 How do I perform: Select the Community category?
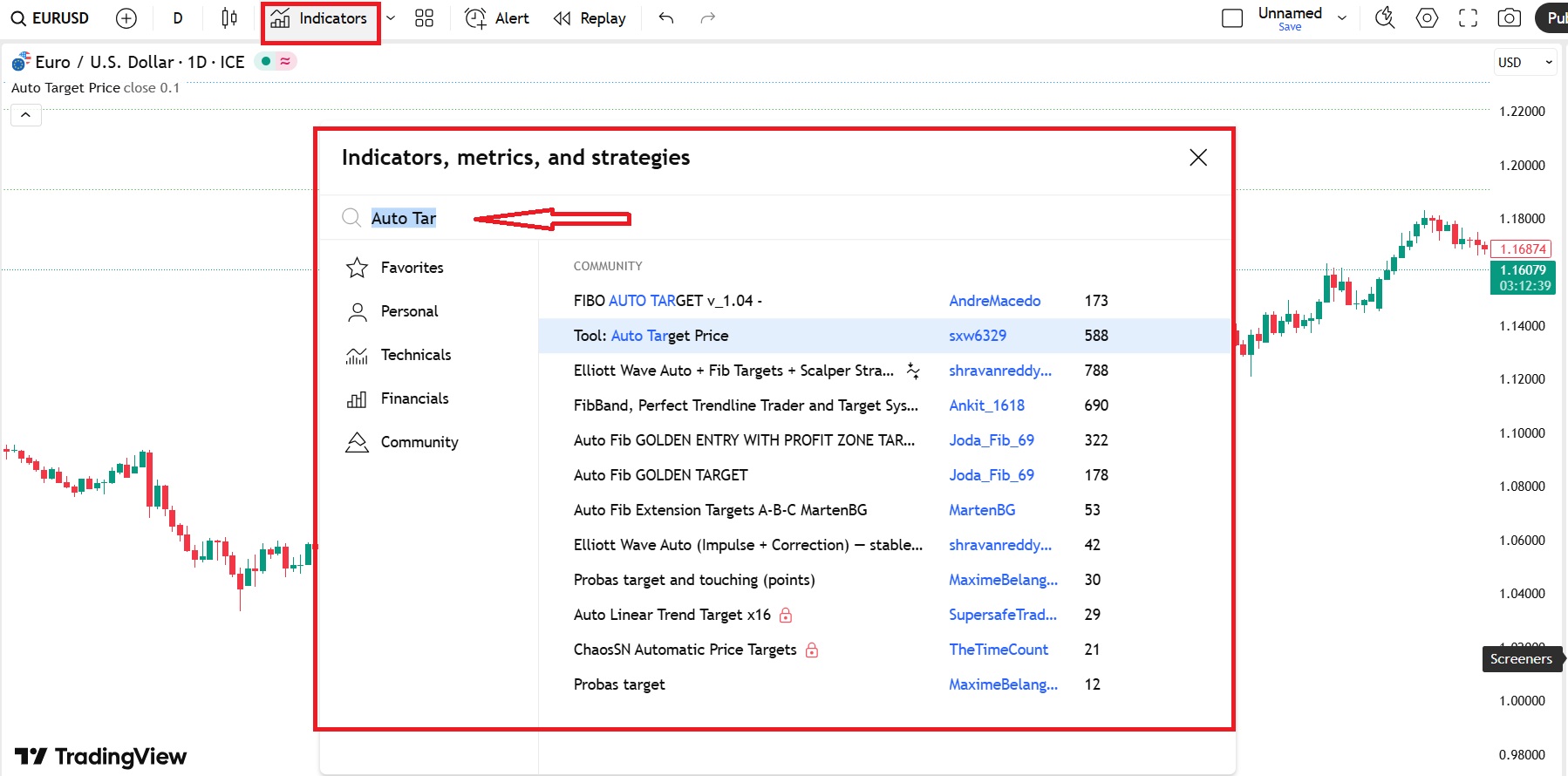419,442
